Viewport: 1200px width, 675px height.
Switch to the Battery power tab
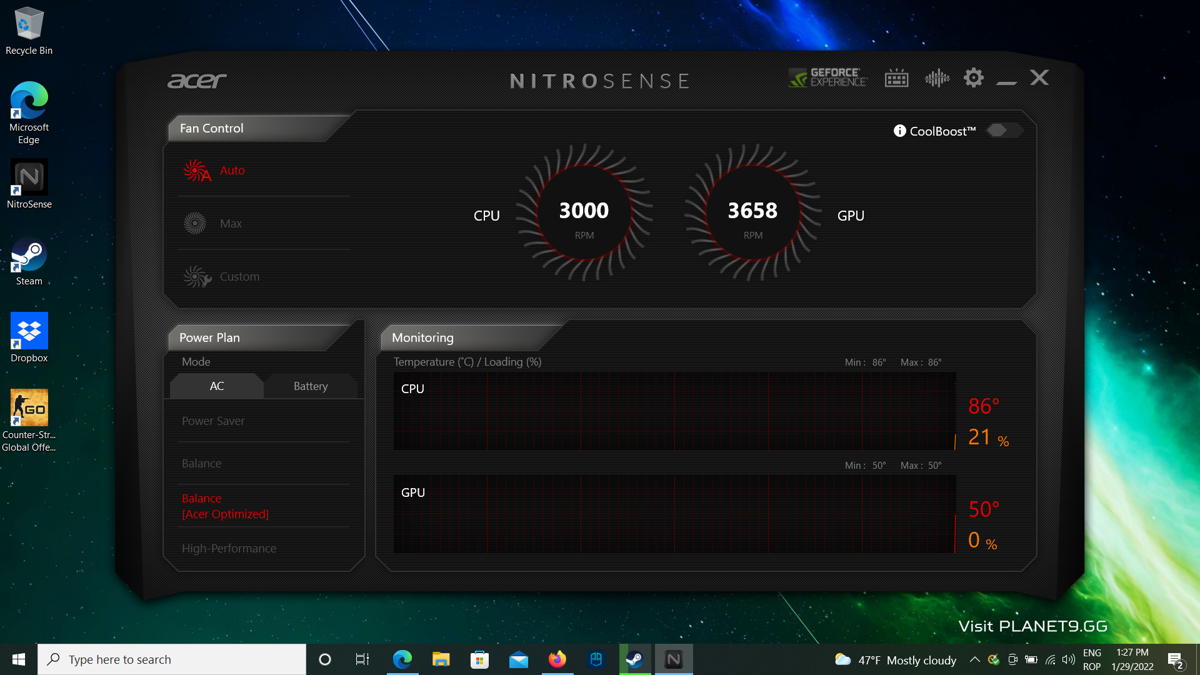310,386
